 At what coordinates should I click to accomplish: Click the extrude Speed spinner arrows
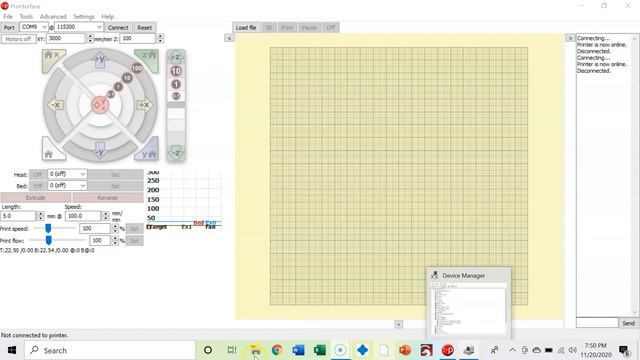click(105, 216)
